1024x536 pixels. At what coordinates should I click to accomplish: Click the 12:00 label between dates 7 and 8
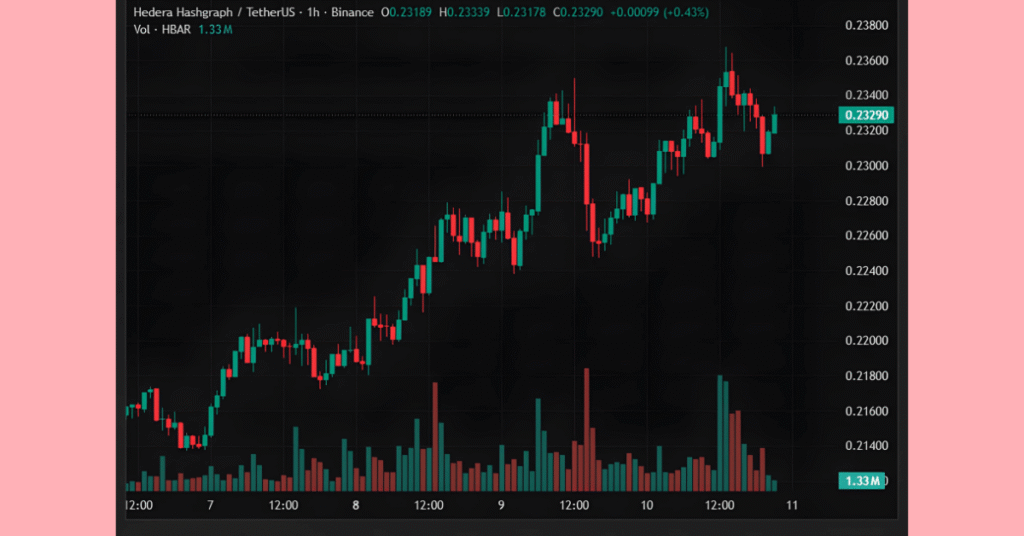pyautogui.click(x=283, y=505)
